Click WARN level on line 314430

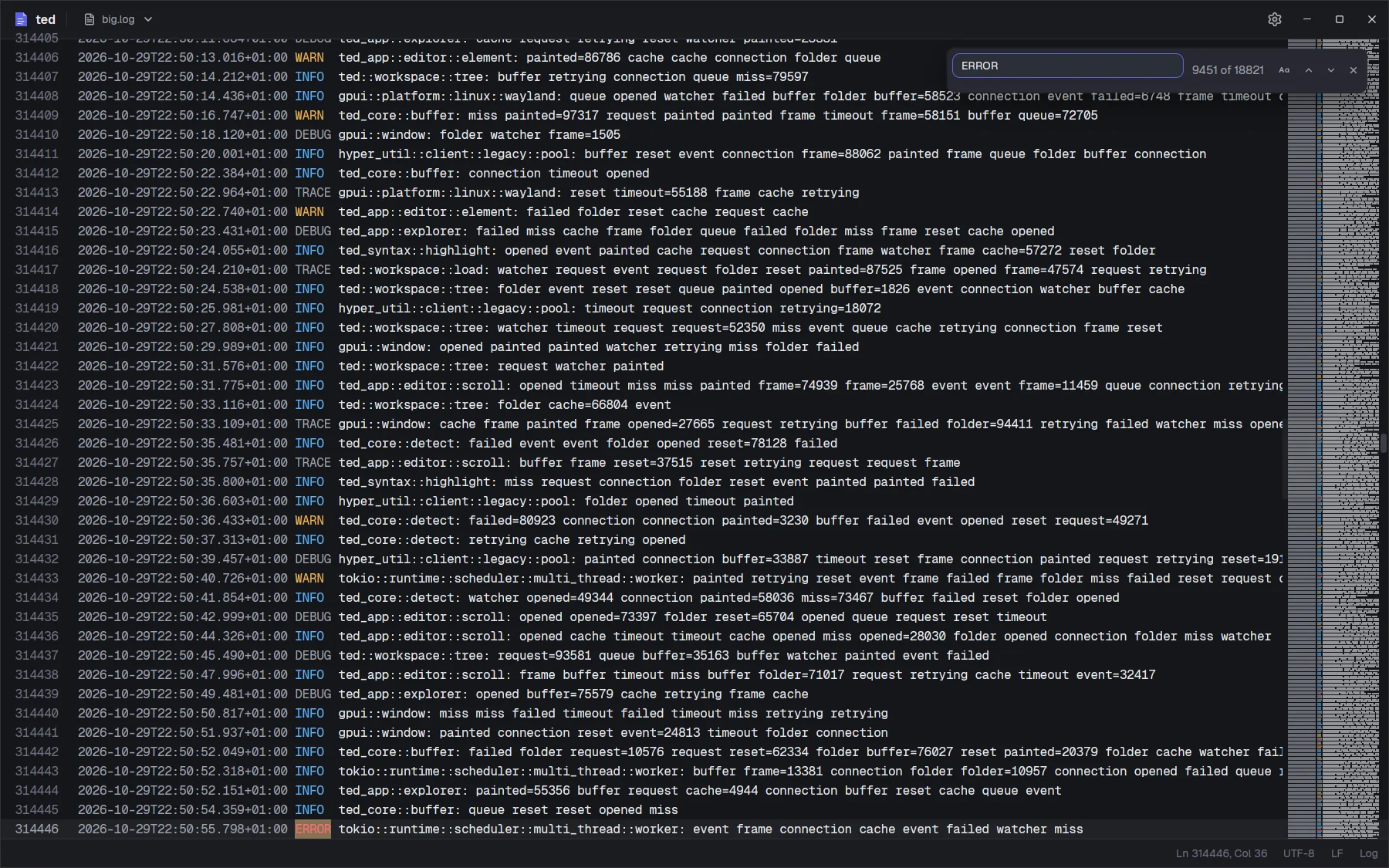click(309, 521)
